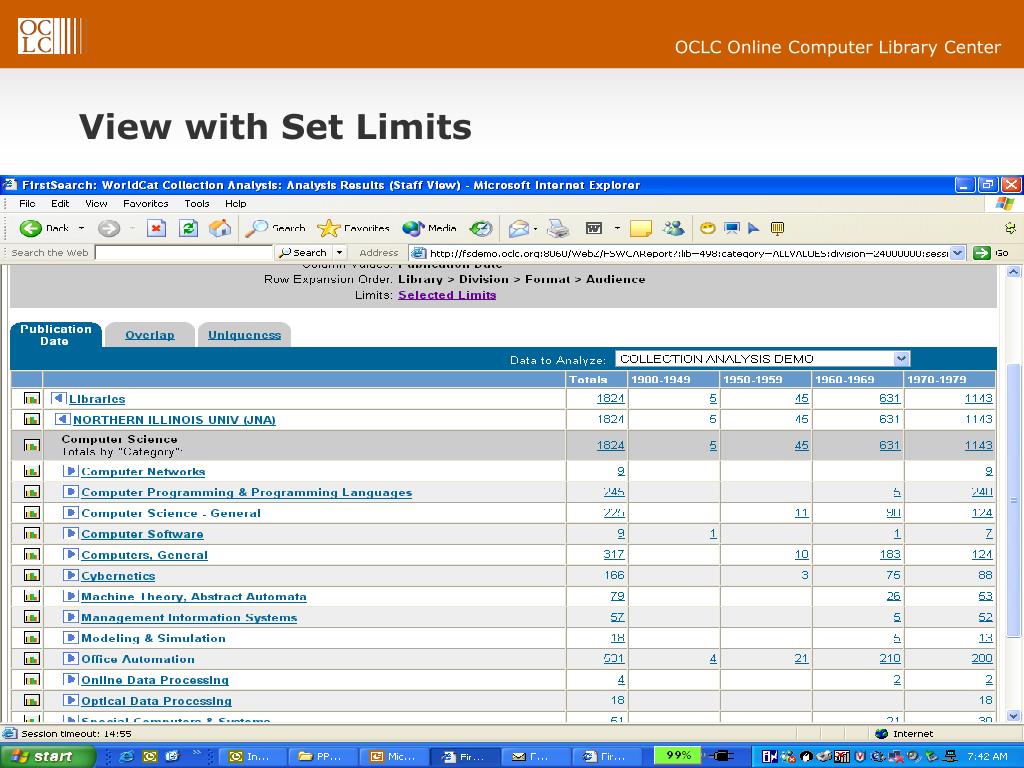Open Management Information Systems link
This screenshot has width=1024, height=768.
[x=189, y=618]
